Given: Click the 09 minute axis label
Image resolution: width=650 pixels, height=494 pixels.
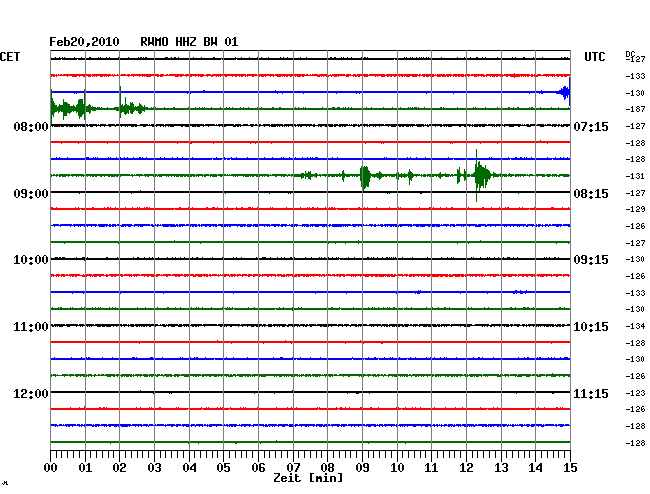Looking at the screenshot, I should click(x=362, y=468).
